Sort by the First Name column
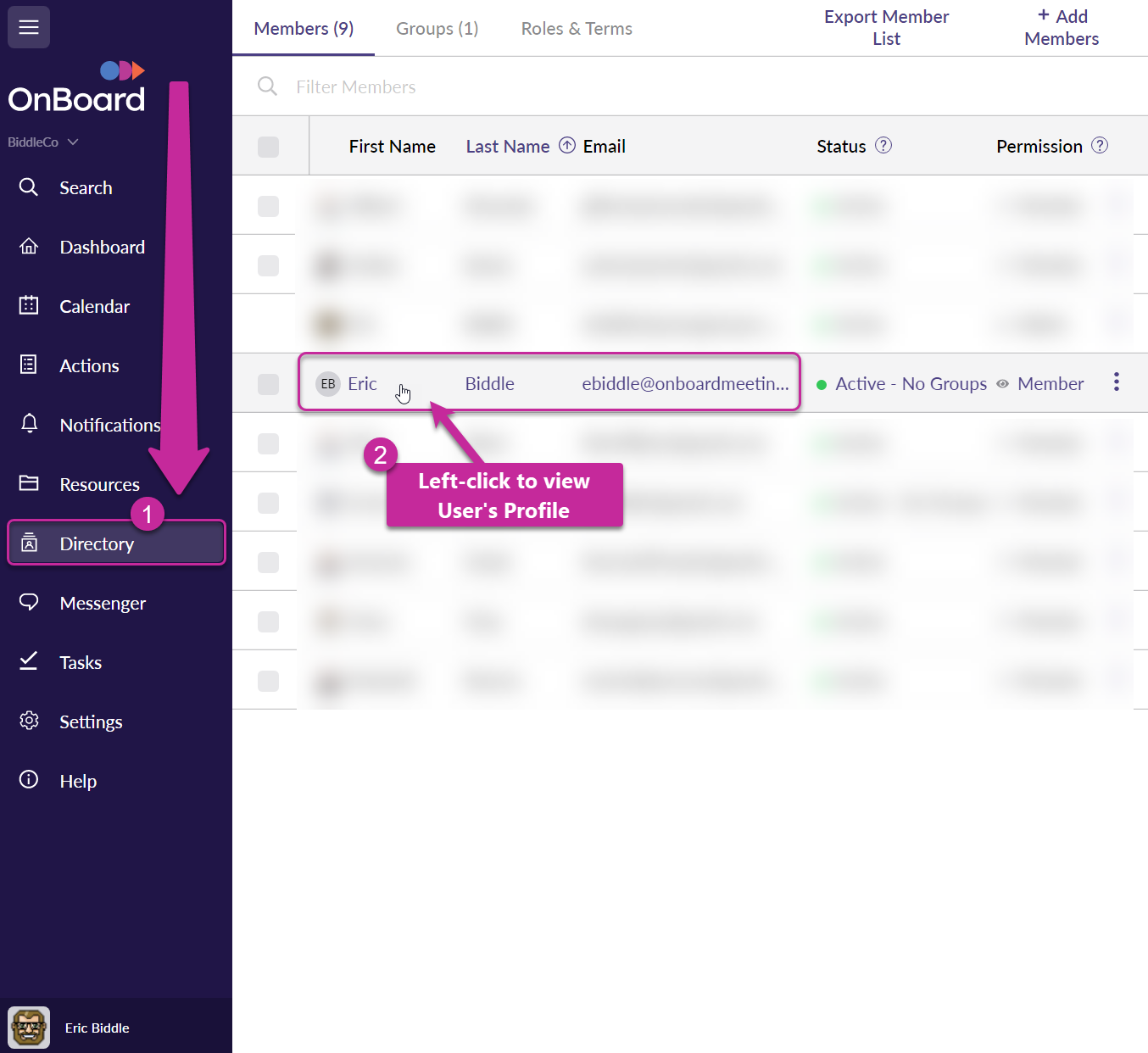The width and height of the screenshot is (1148, 1053). (x=392, y=146)
